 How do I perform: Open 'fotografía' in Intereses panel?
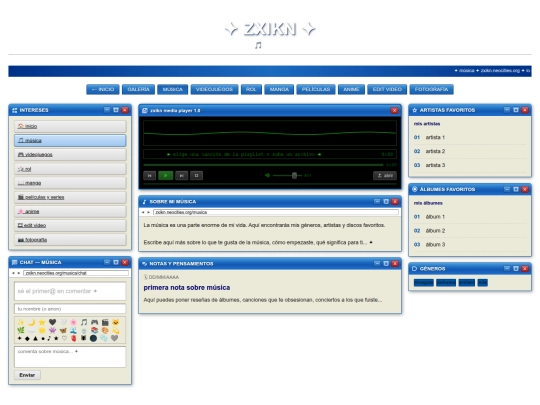click(70, 240)
